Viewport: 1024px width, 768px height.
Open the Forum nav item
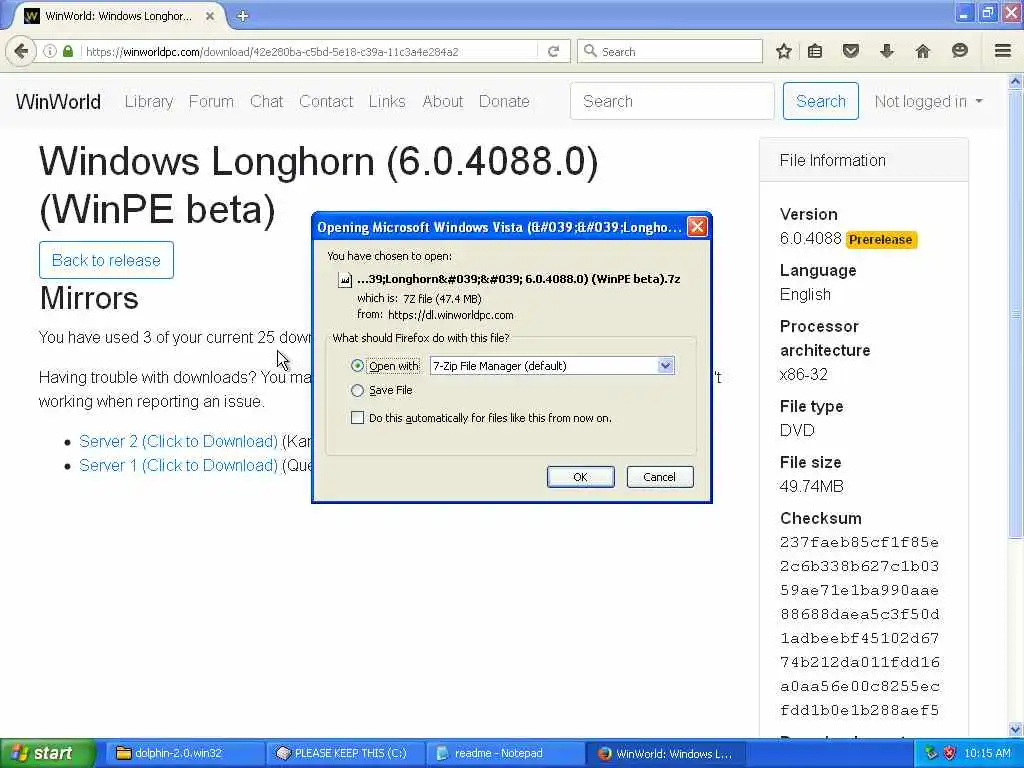tap(211, 101)
